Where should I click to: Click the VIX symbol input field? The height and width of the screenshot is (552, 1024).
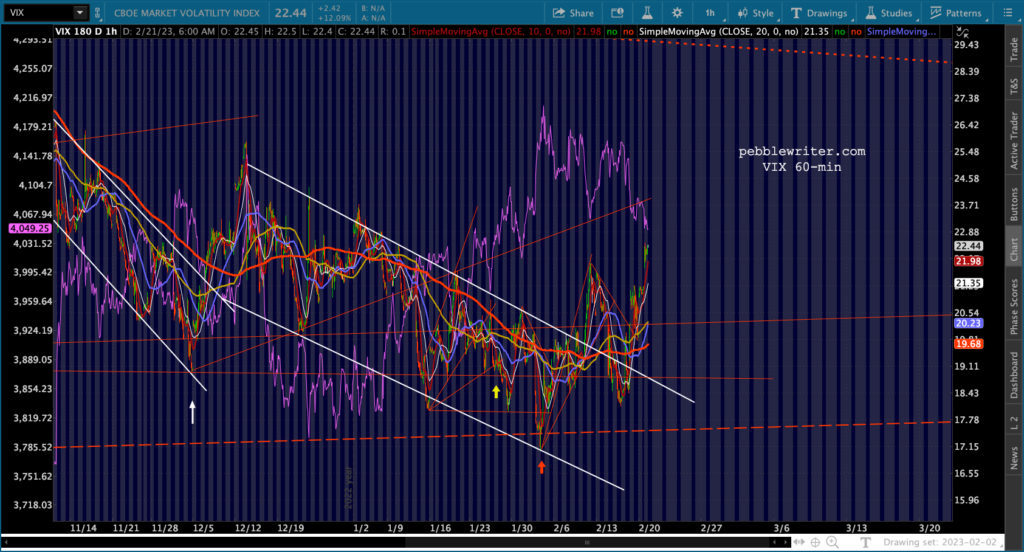coord(39,12)
